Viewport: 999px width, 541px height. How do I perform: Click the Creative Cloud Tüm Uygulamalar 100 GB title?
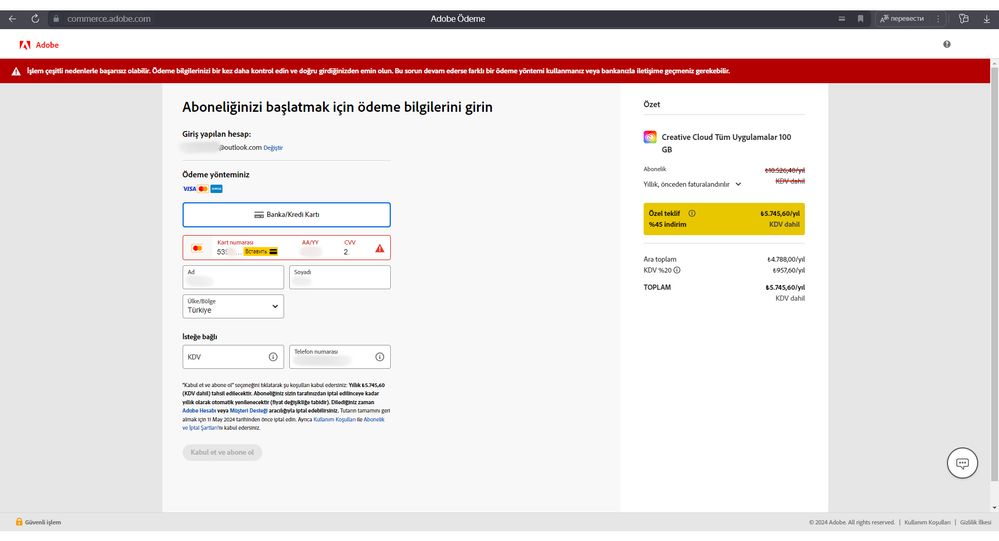tap(726, 143)
